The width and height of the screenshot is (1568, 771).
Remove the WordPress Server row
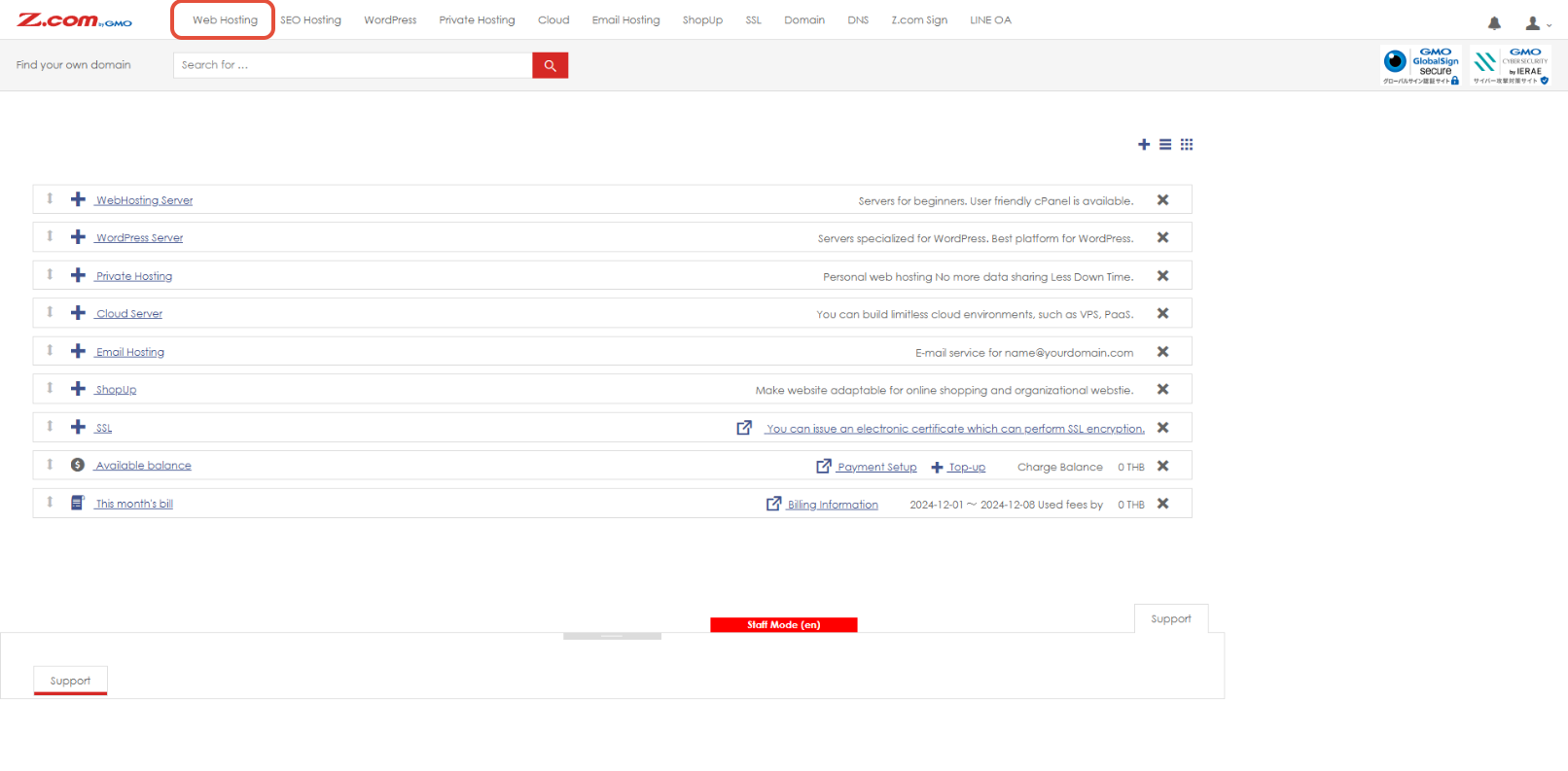coord(1162,238)
